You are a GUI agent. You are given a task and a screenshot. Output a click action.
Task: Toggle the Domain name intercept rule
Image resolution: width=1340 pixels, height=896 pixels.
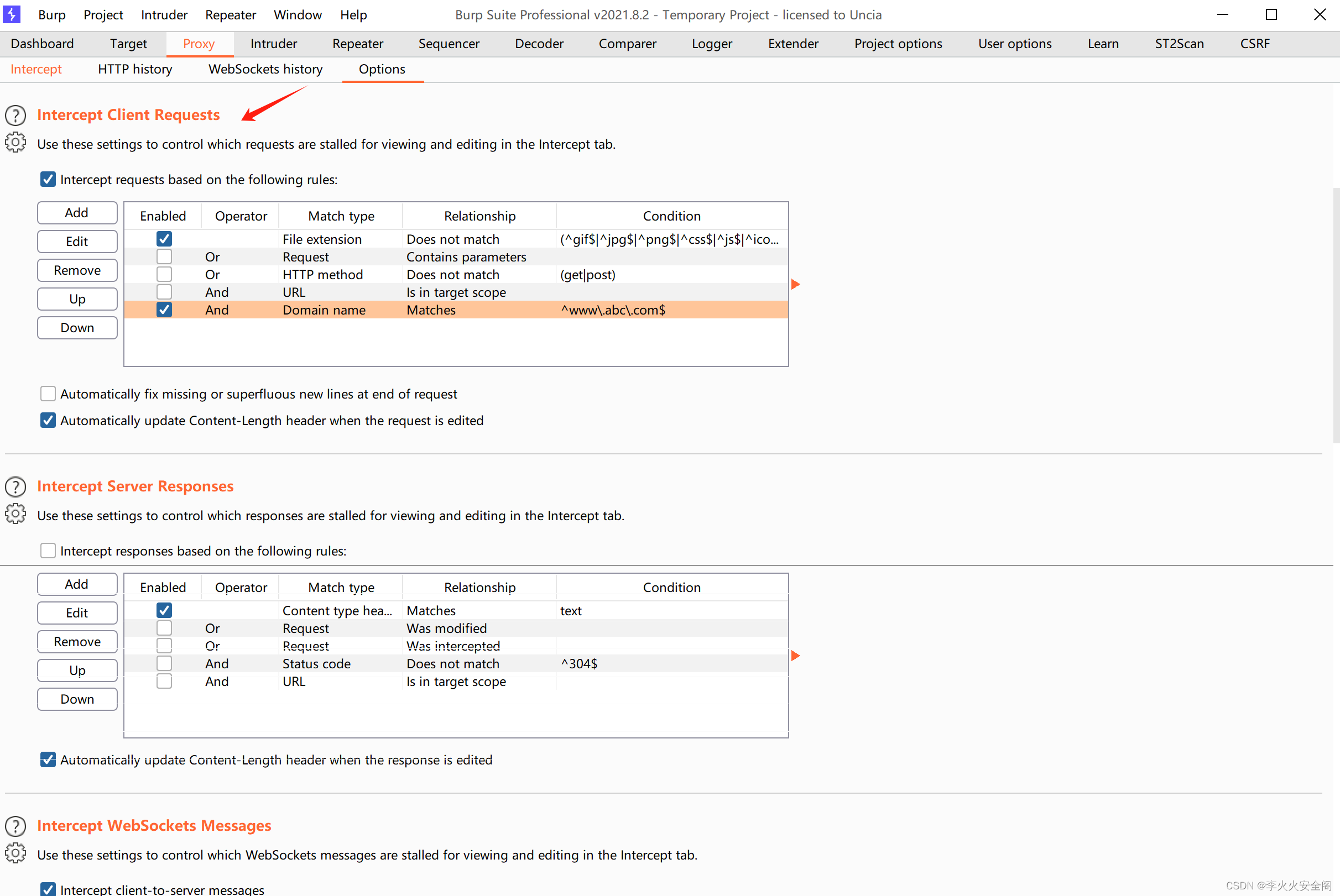163,310
